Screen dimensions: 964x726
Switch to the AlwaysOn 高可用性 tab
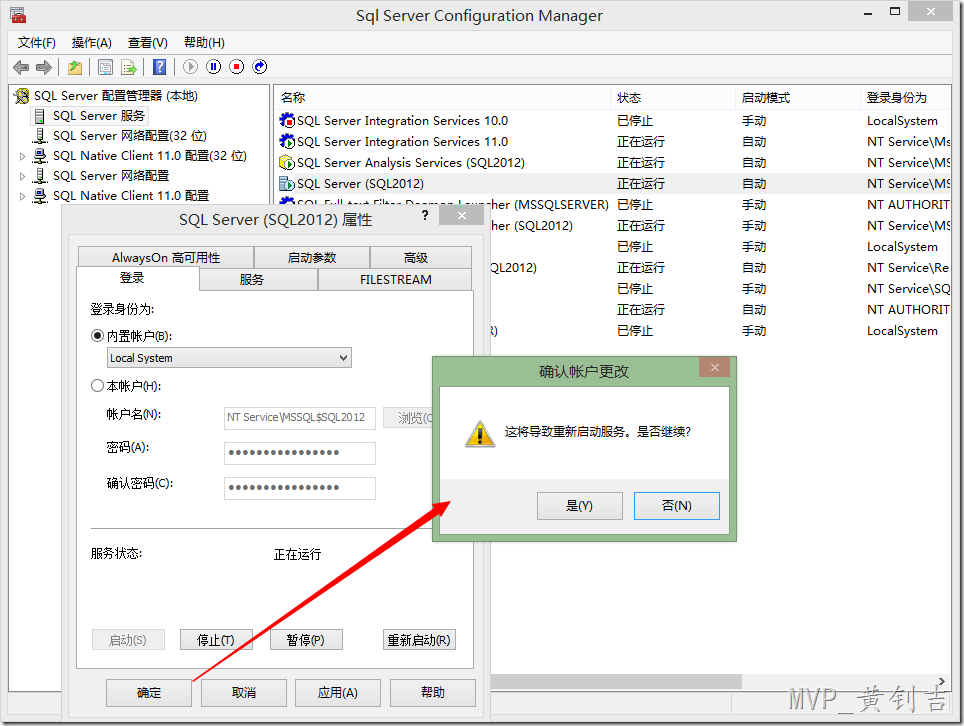tap(166, 258)
